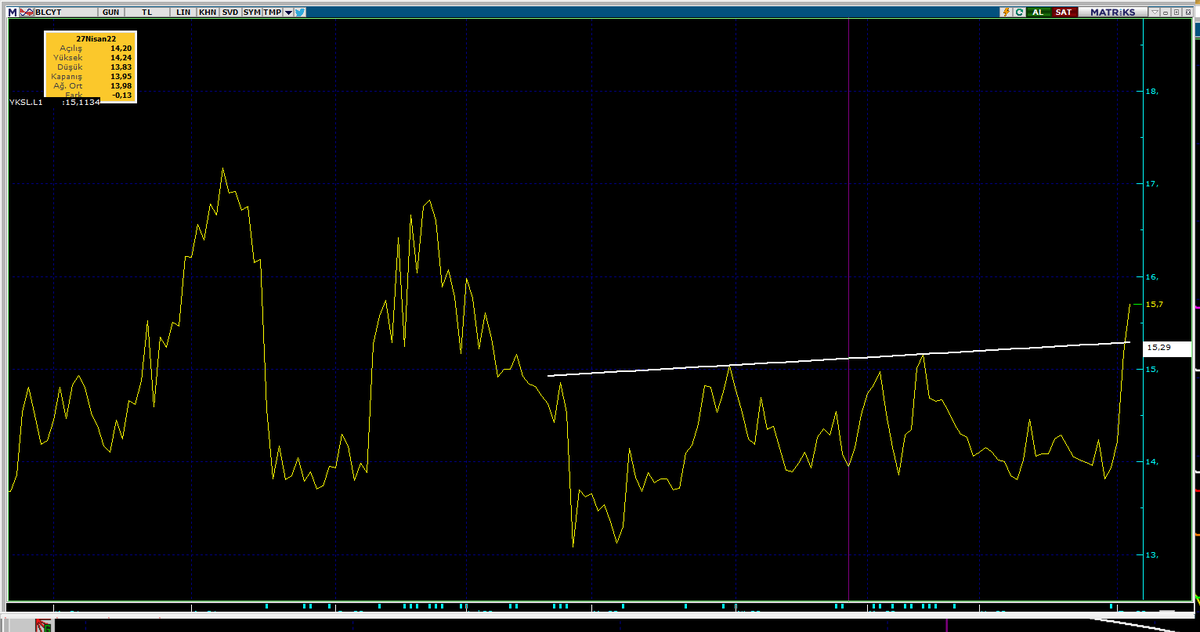Screen dimensions: 1200x632
Task: Click the Kapanış value 13,95
Action: pyautogui.click(x=121, y=76)
